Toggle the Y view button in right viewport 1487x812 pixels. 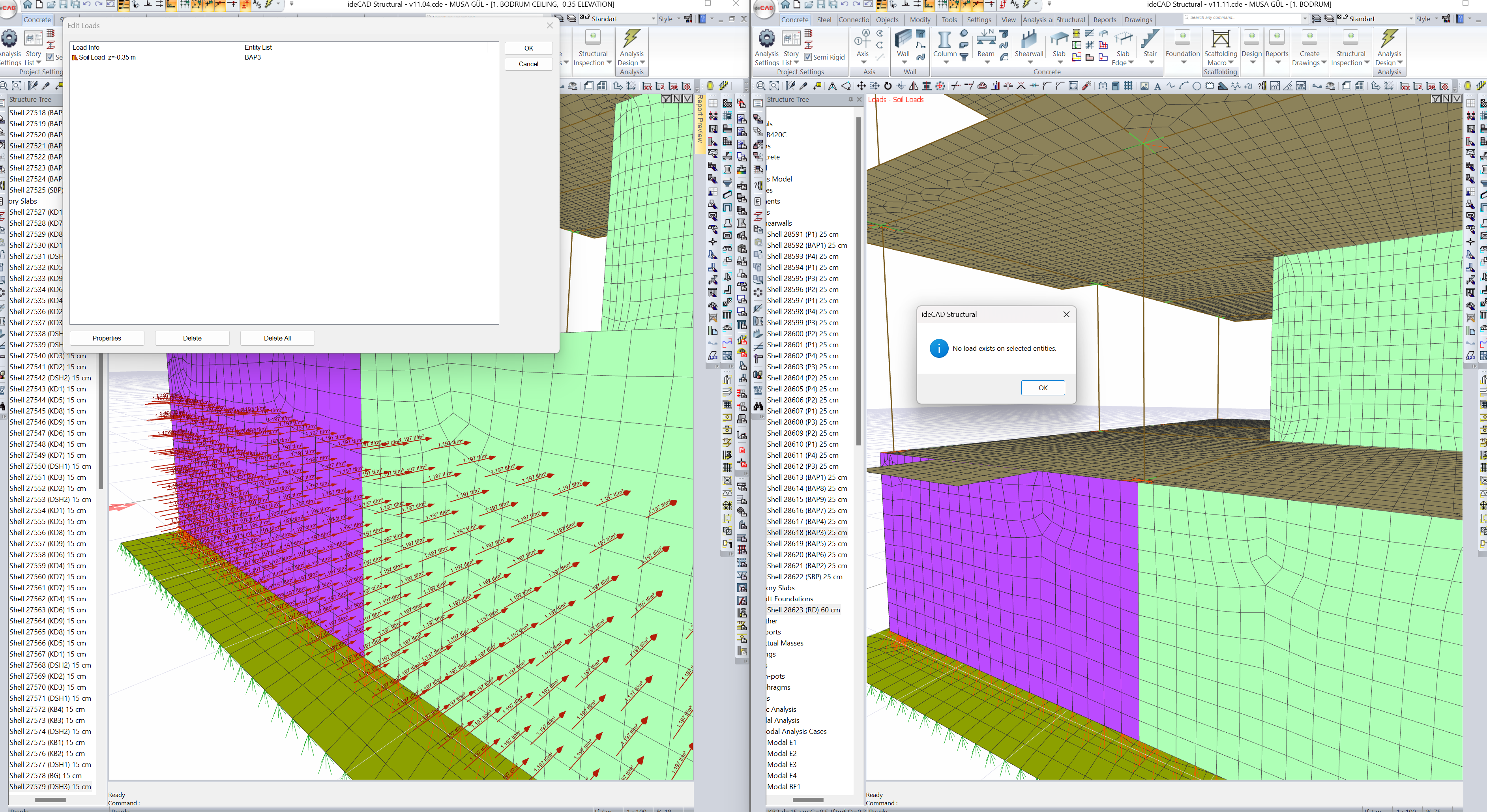pyautogui.click(x=1436, y=99)
